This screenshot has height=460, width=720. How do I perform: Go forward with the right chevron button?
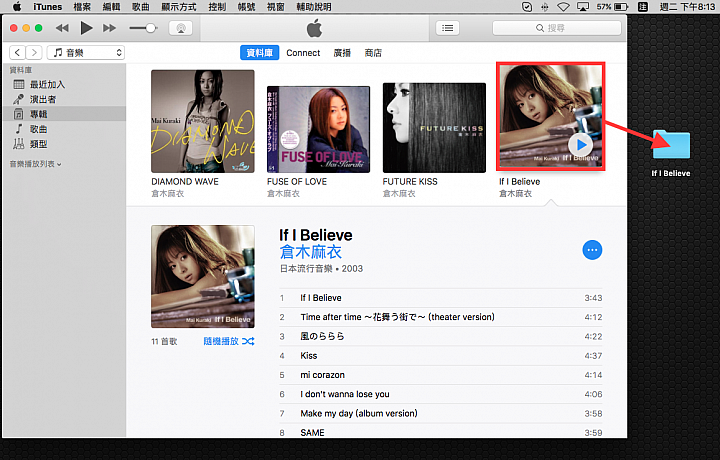pos(34,53)
